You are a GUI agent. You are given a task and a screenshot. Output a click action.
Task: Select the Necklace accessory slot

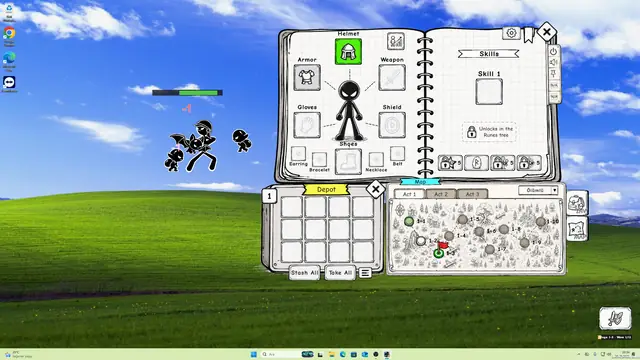(376, 160)
